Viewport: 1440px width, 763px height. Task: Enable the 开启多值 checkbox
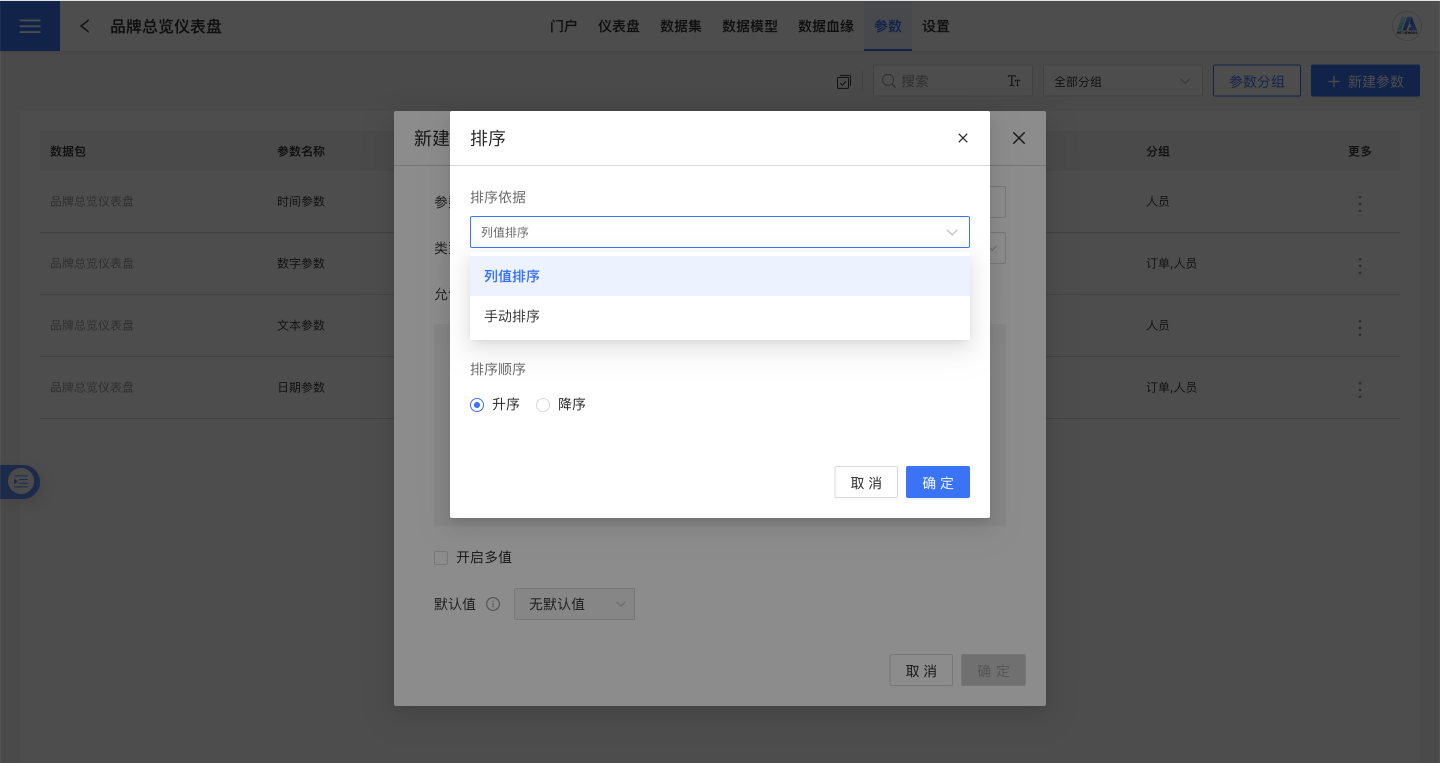click(441, 558)
